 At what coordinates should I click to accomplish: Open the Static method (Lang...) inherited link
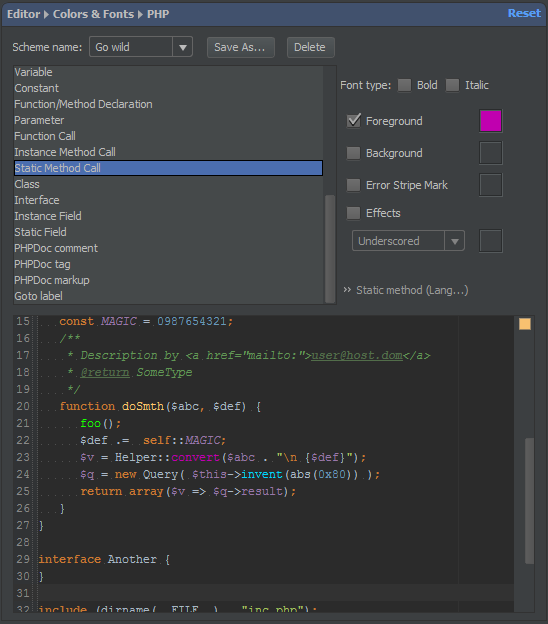point(412,290)
